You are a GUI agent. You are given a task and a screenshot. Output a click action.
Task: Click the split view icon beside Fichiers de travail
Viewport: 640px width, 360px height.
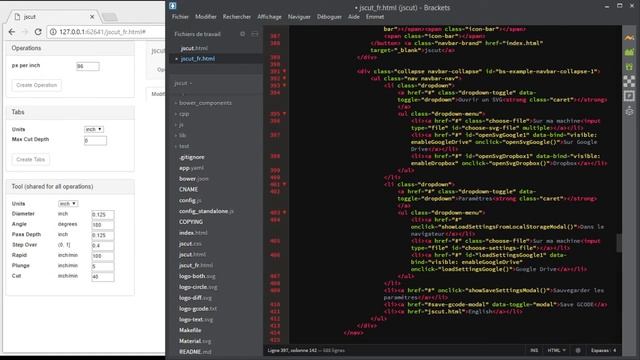point(255,34)
